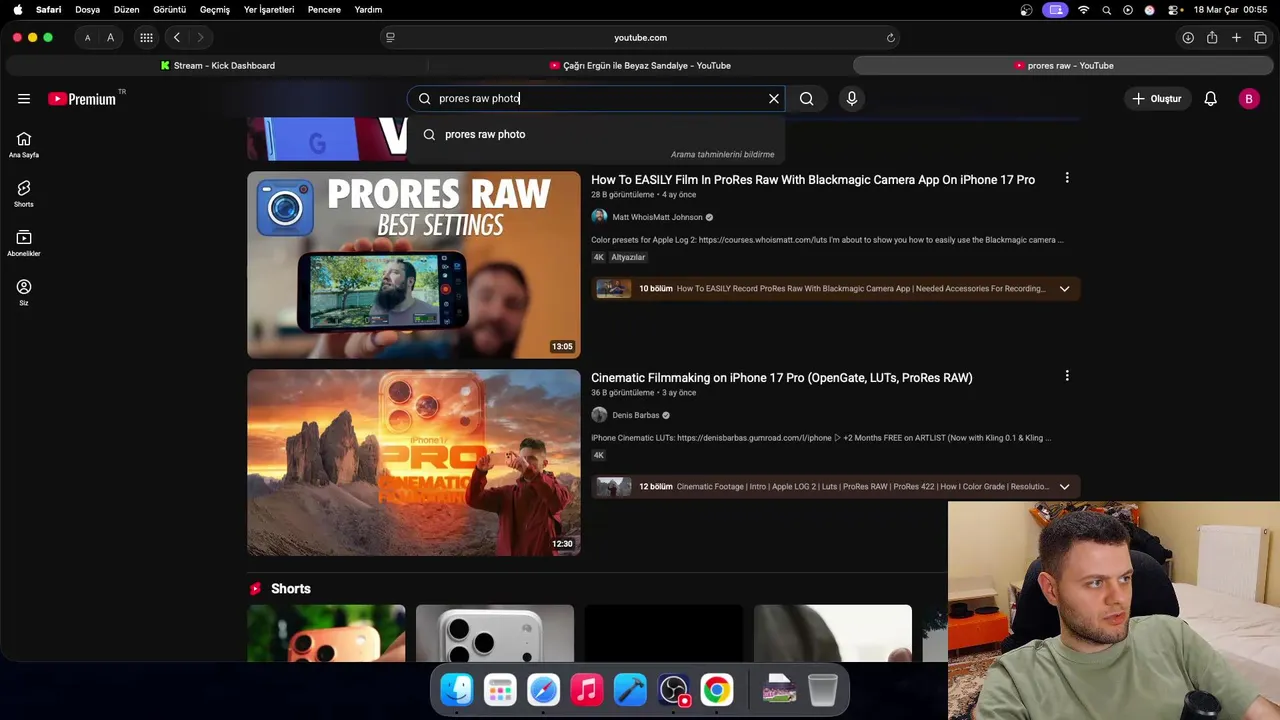The height and width of the screenshot is (720, 1280).
Task: Switch to Stream - Kick Dashboard tab
Action: 218,66
